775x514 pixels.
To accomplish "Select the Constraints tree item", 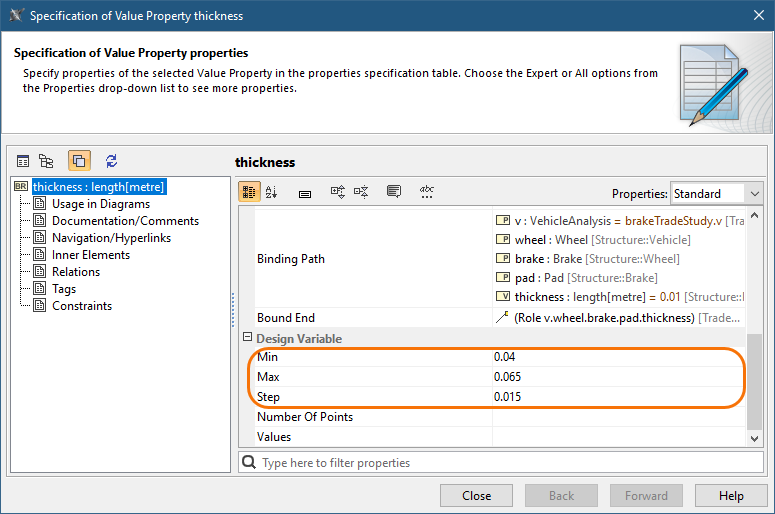I will 82,306.
